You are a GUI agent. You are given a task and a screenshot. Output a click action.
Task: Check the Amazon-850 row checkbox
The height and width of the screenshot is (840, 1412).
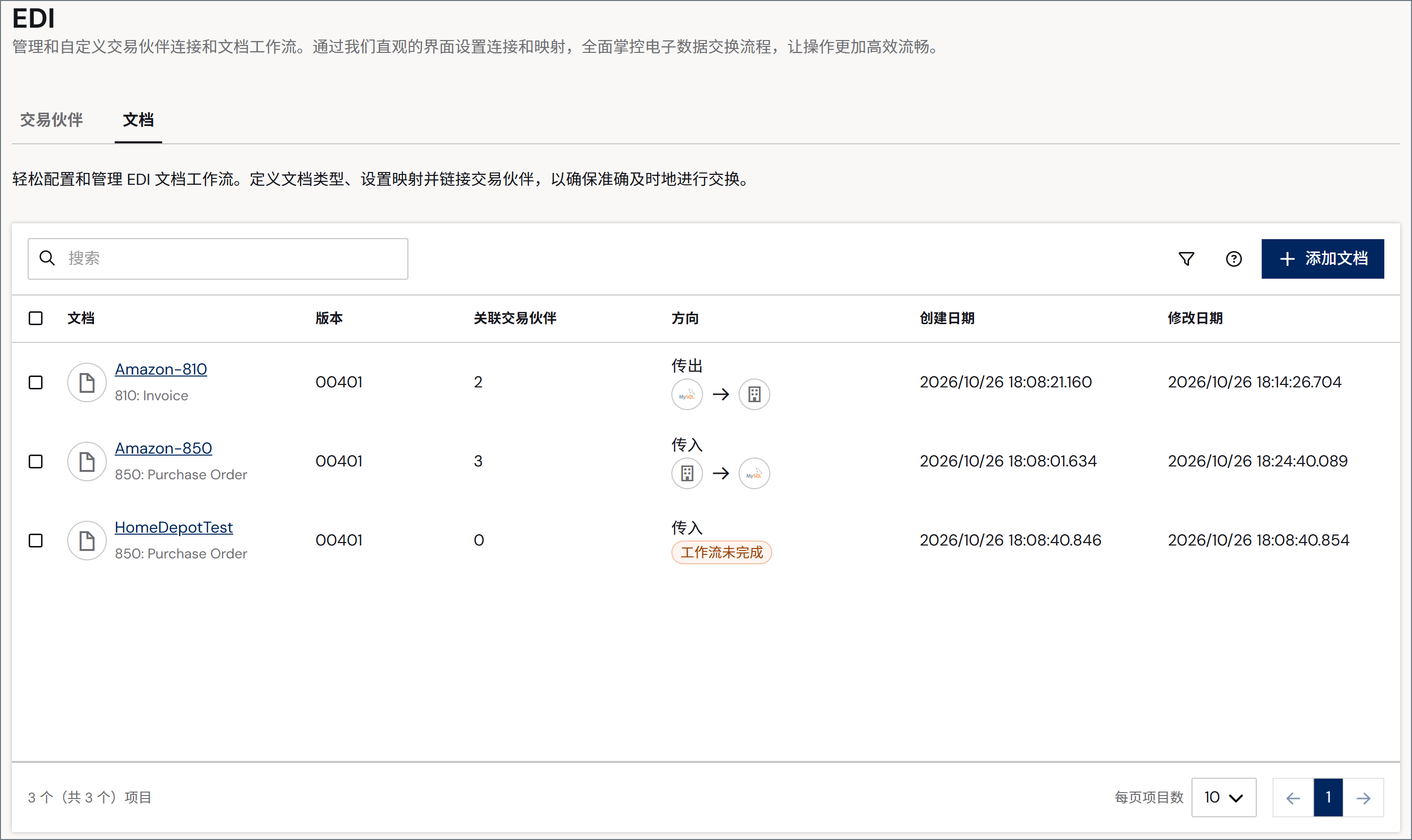pyautogui.click(x=36, y=462)
